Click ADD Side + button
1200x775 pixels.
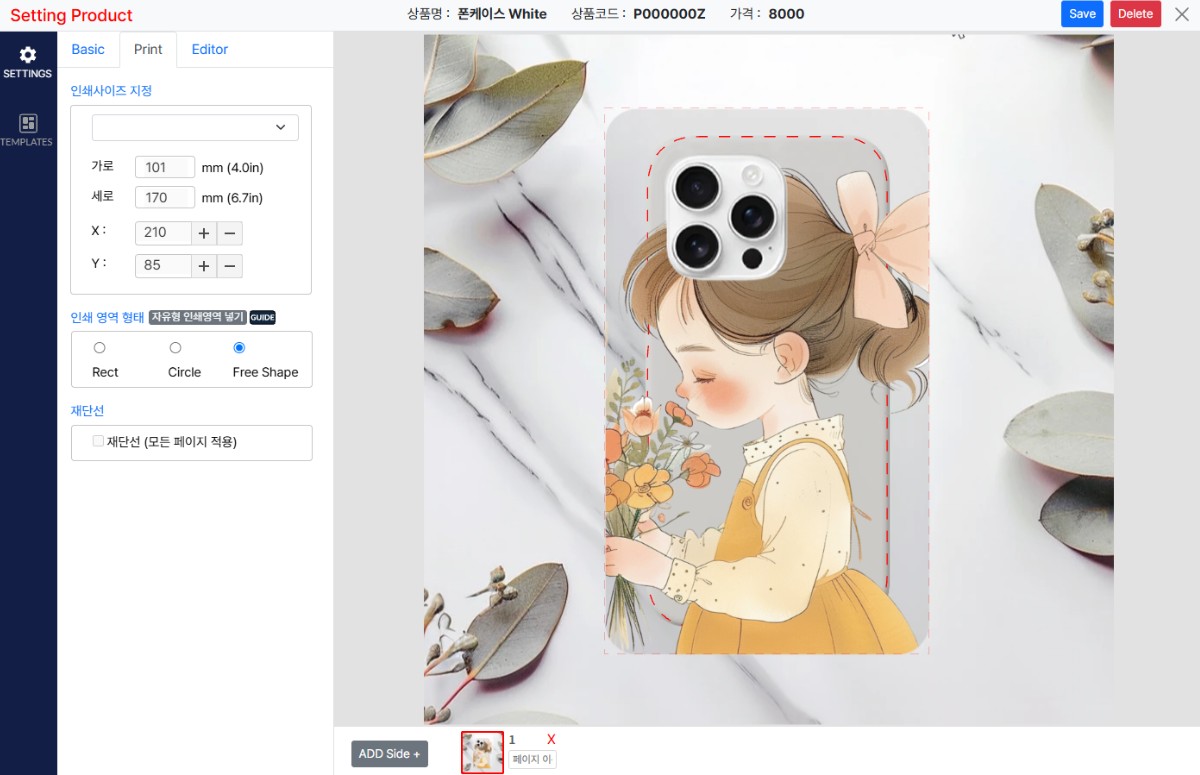389,754
